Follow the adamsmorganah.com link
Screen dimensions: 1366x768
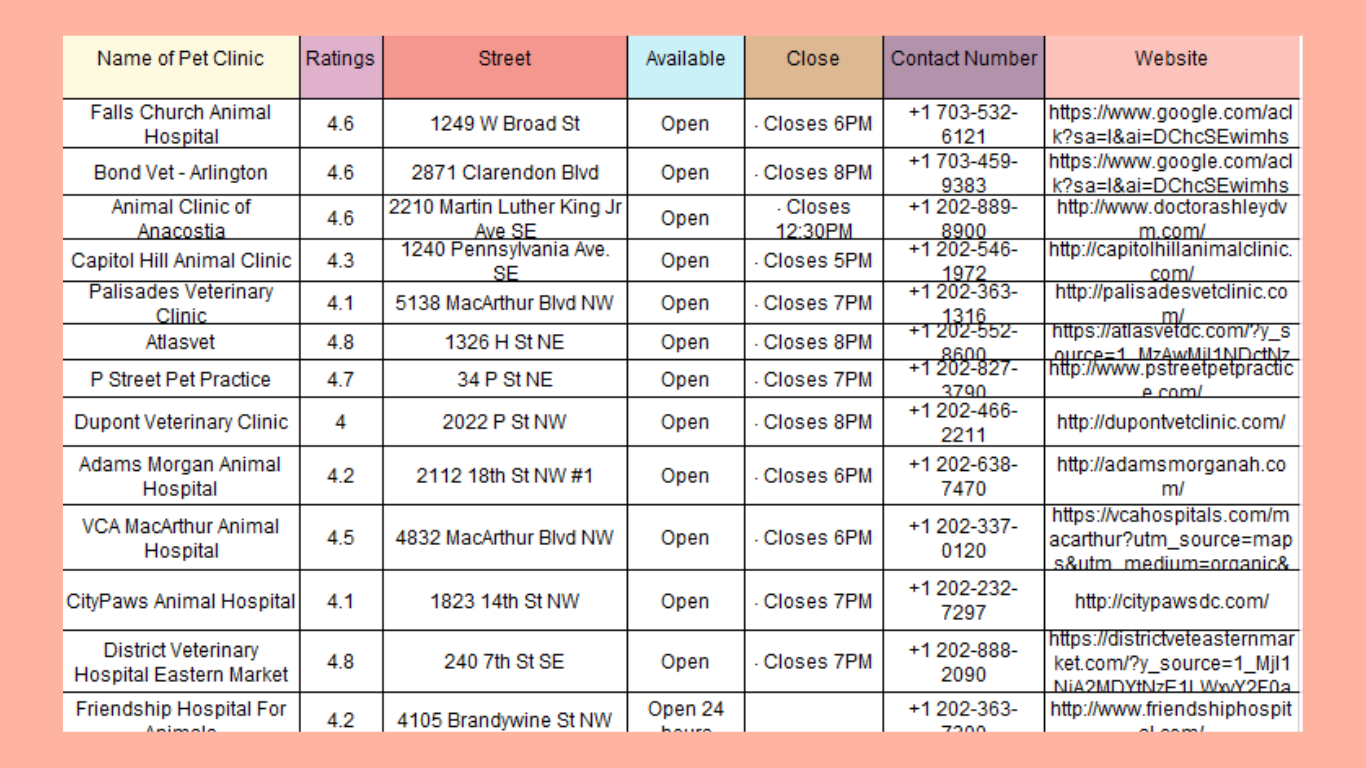tap(1172, 476)
